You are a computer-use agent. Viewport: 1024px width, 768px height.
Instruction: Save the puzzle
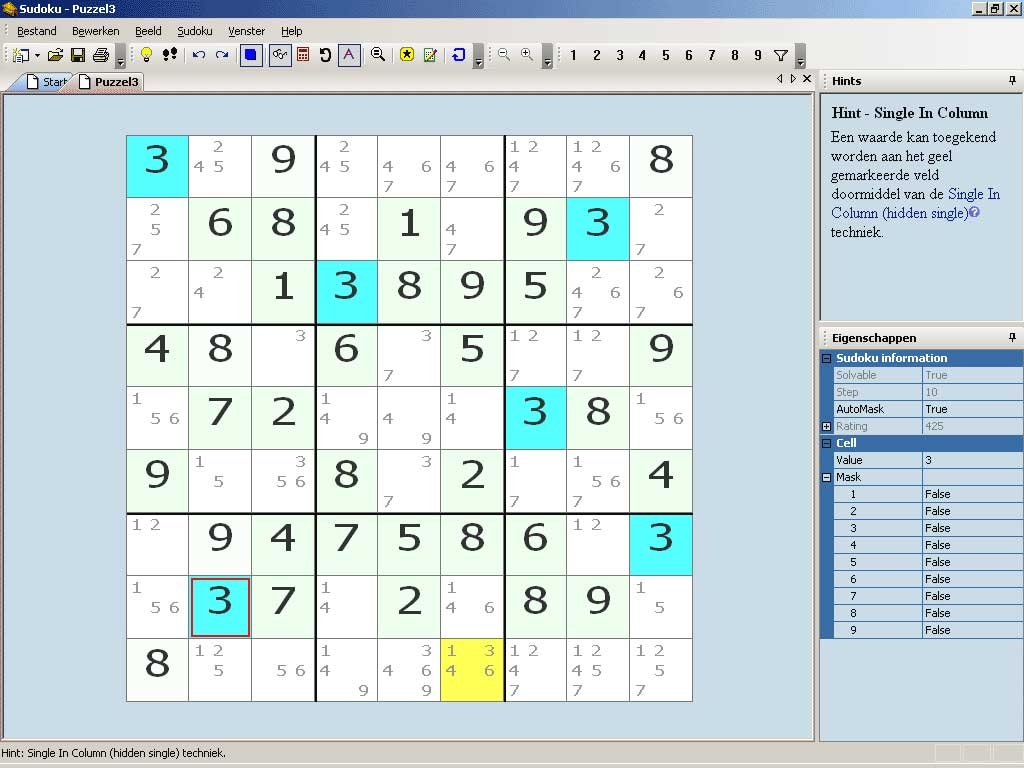pos(78,55)
